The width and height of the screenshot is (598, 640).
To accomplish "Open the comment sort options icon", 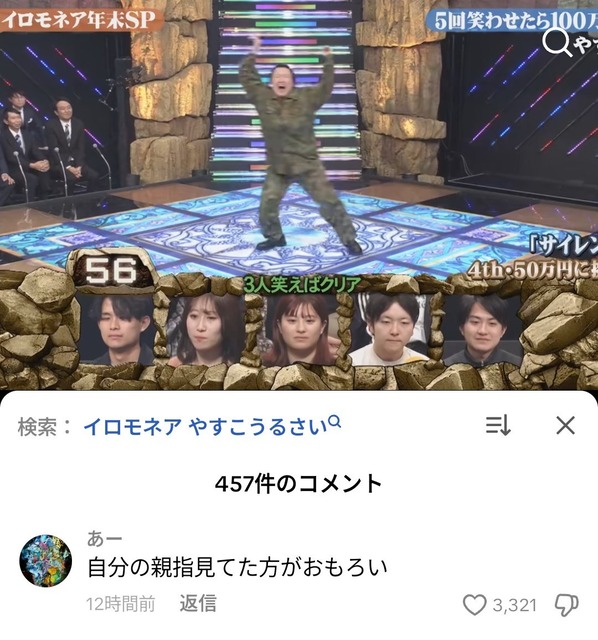I will point(498,425).
